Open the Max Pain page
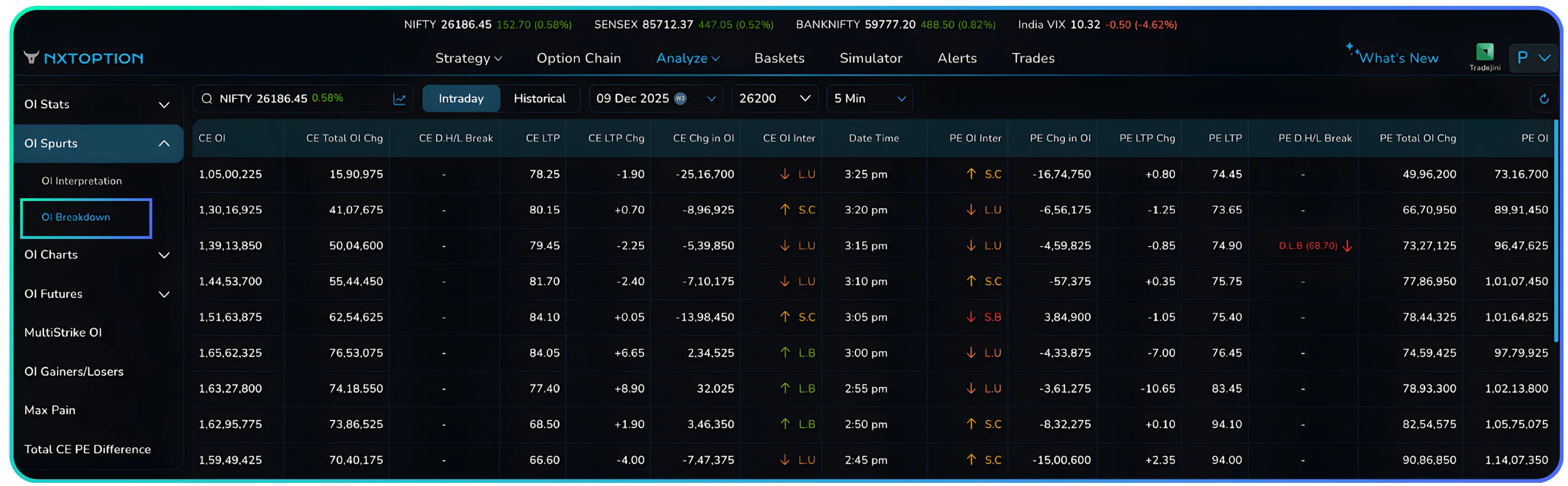Viewport: 1568px width, 486px height. point(50,410)
